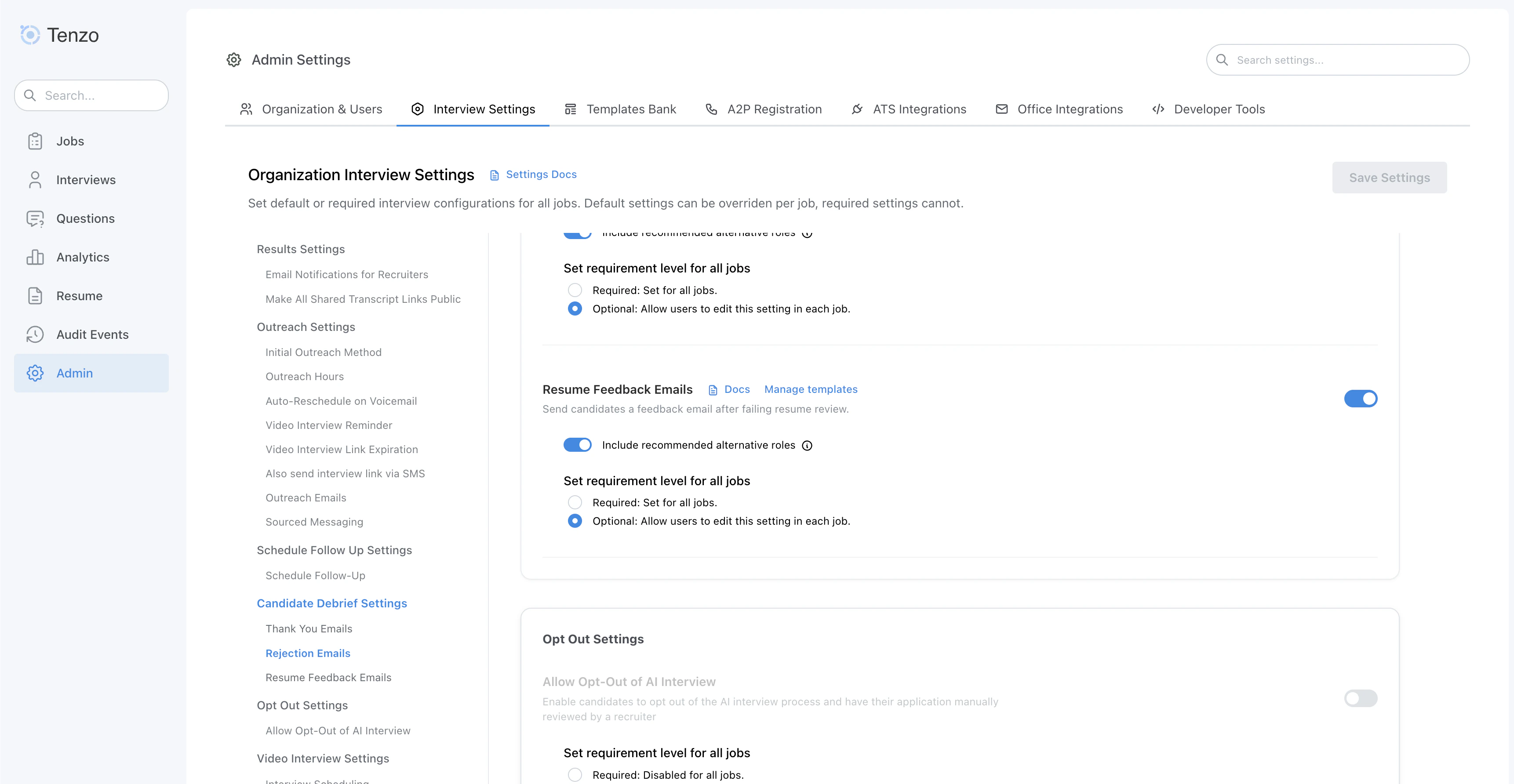
Task: Open Manage templates link
Action: click(x=811, y=389)
